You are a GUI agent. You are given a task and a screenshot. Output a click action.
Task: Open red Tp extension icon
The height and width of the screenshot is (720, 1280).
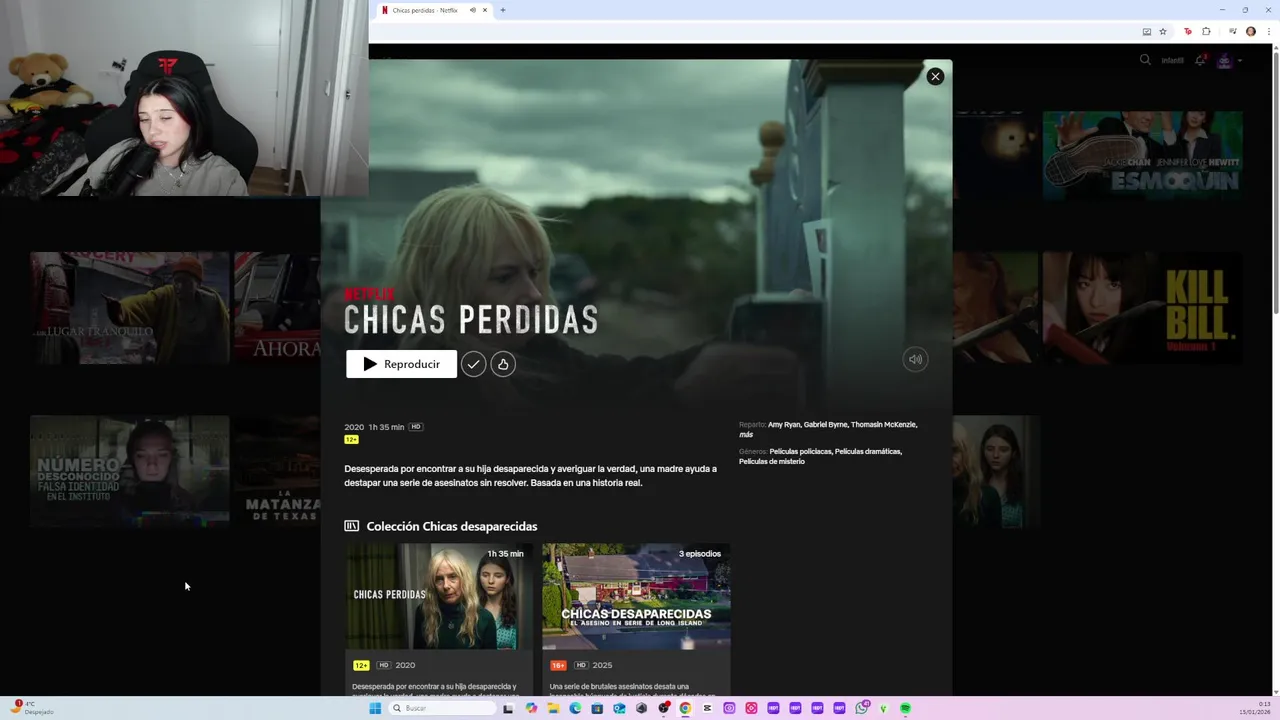pos(1188,31)
